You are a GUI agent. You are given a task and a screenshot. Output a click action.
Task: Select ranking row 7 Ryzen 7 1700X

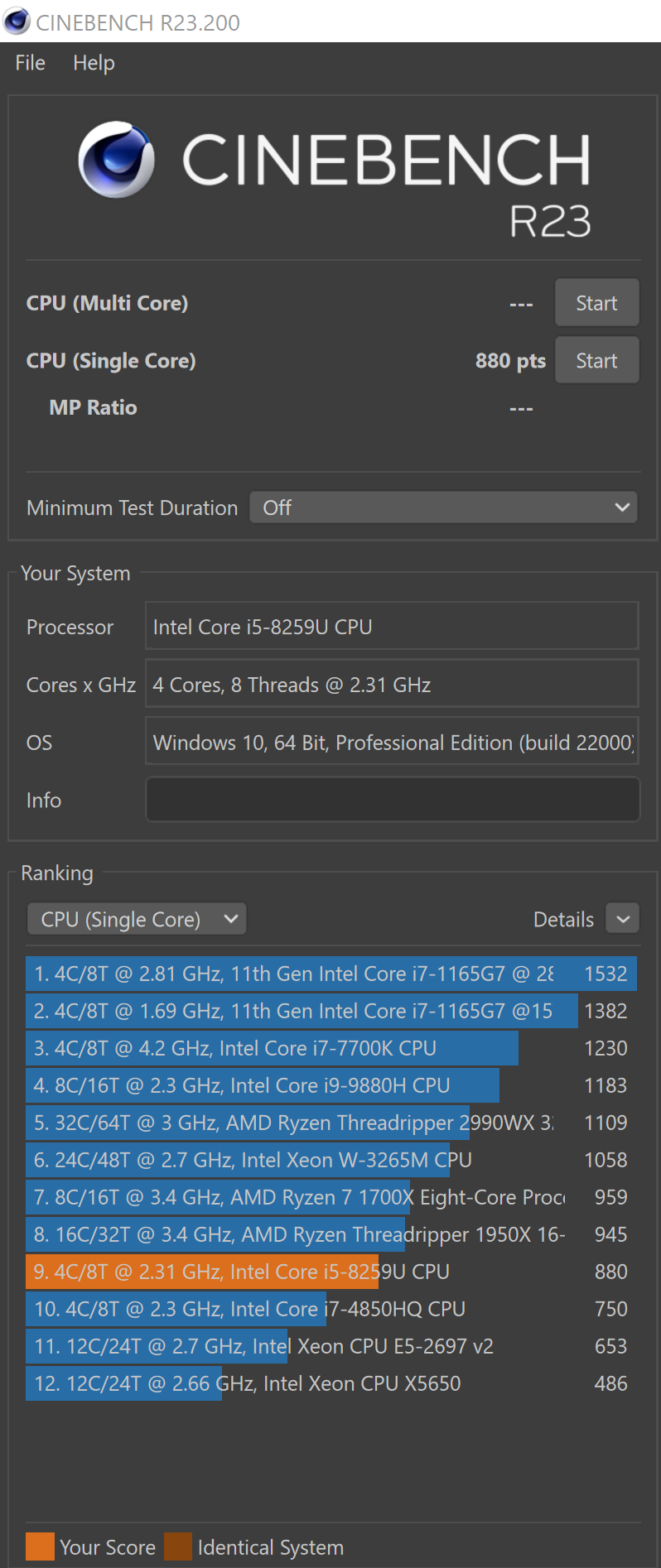[331, 1197]
